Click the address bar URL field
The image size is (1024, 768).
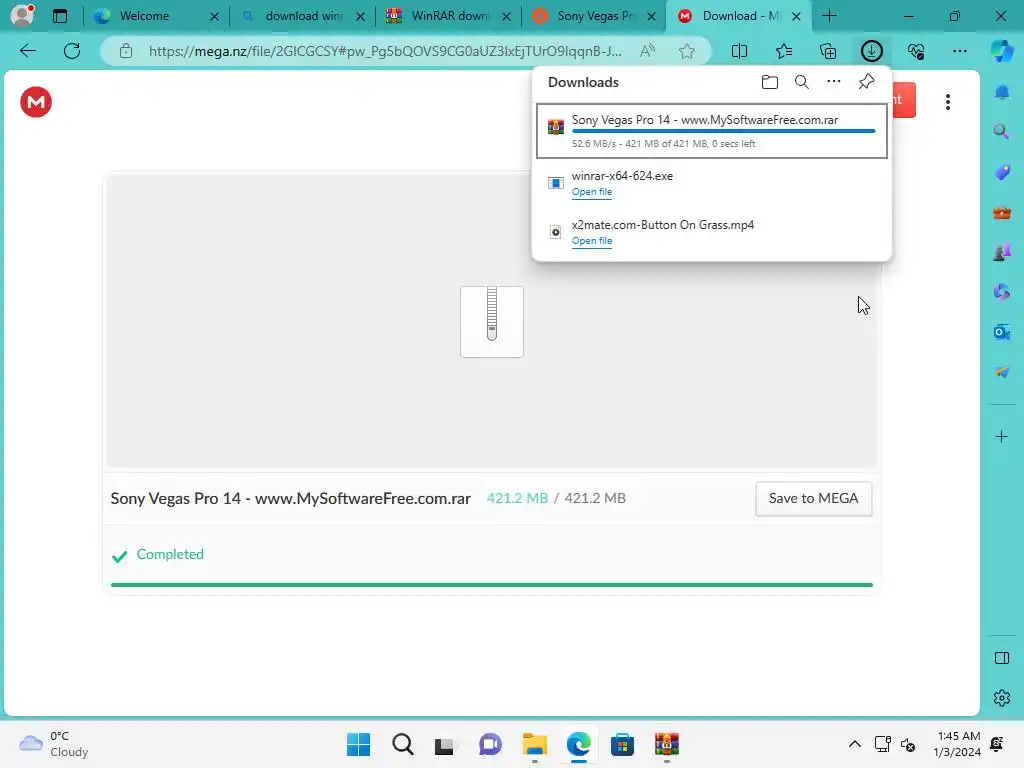(385, 51)
